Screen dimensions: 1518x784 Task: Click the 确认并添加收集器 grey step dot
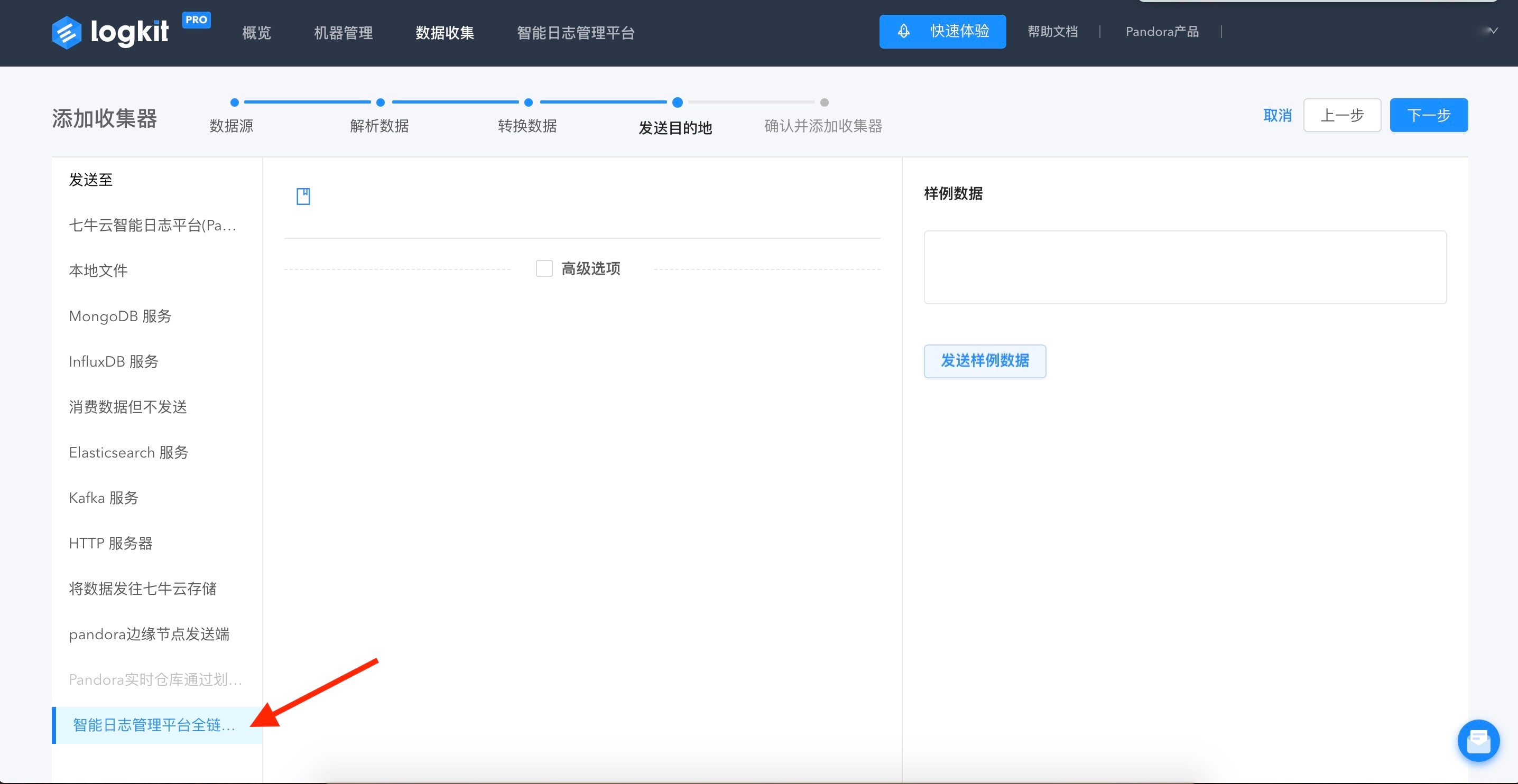pos(825,102)
